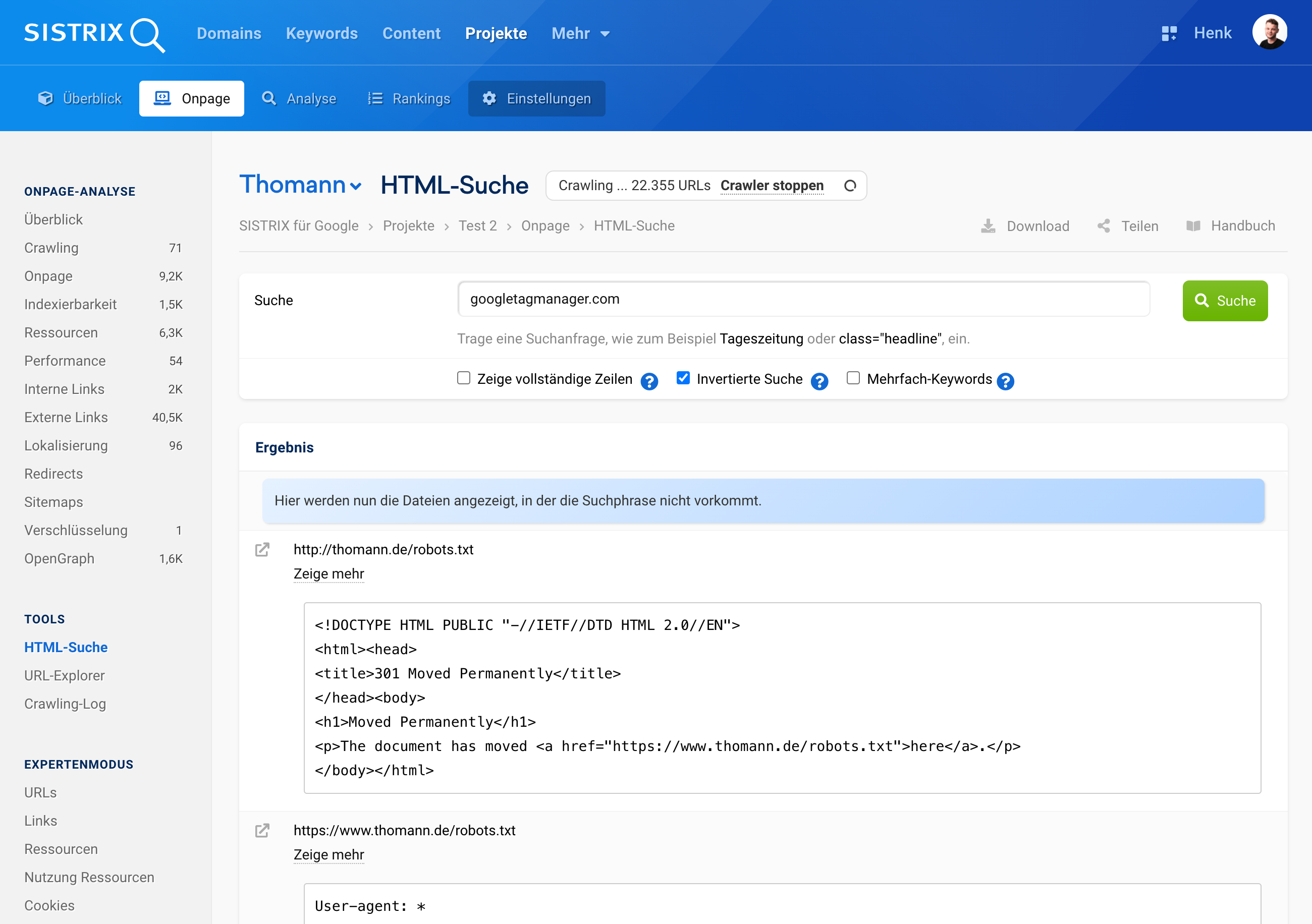The height and width of the screenshot is (924, 1312).
Task: Click the Download icon in the toolbar
Action: pos(988,226)
